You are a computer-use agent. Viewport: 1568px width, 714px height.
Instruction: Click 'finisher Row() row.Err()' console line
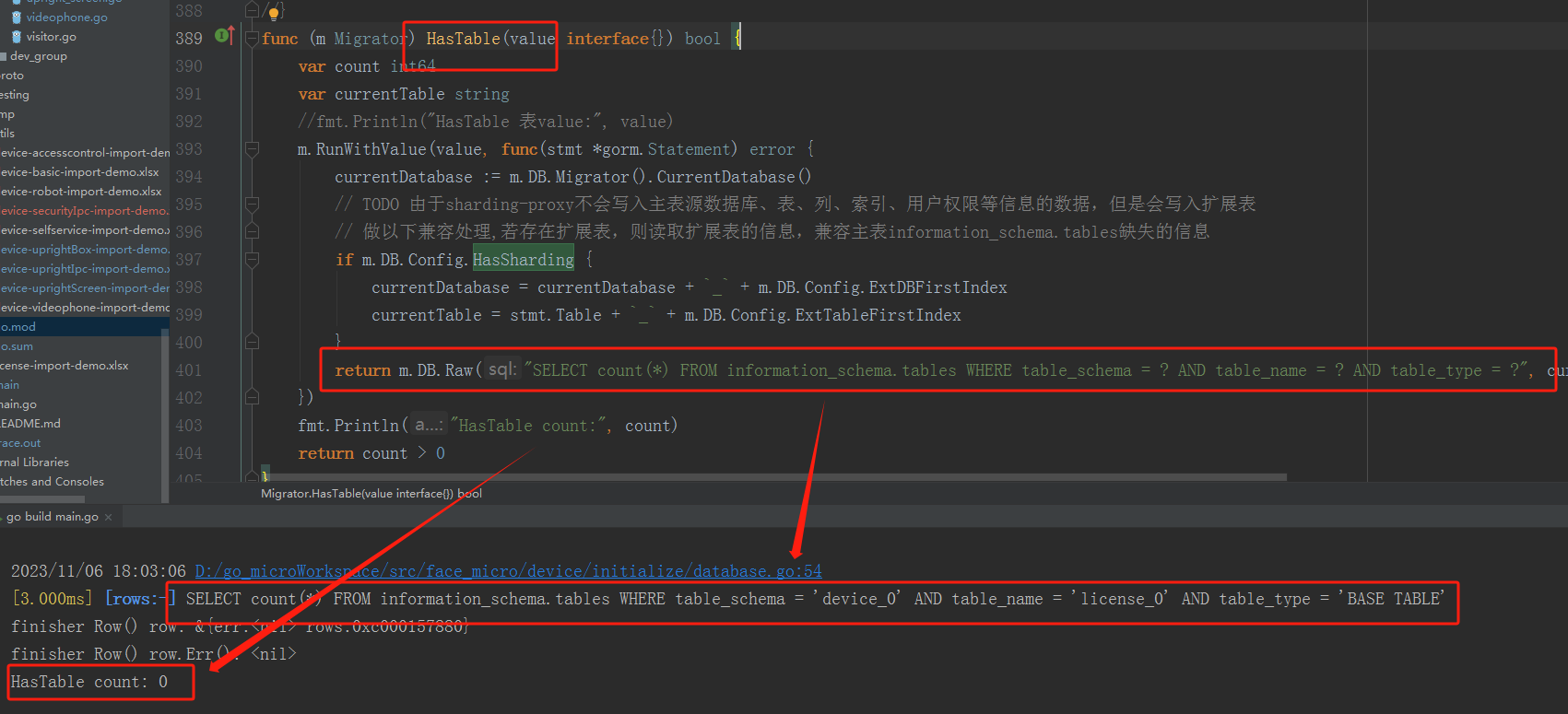[x=154, y=654]
